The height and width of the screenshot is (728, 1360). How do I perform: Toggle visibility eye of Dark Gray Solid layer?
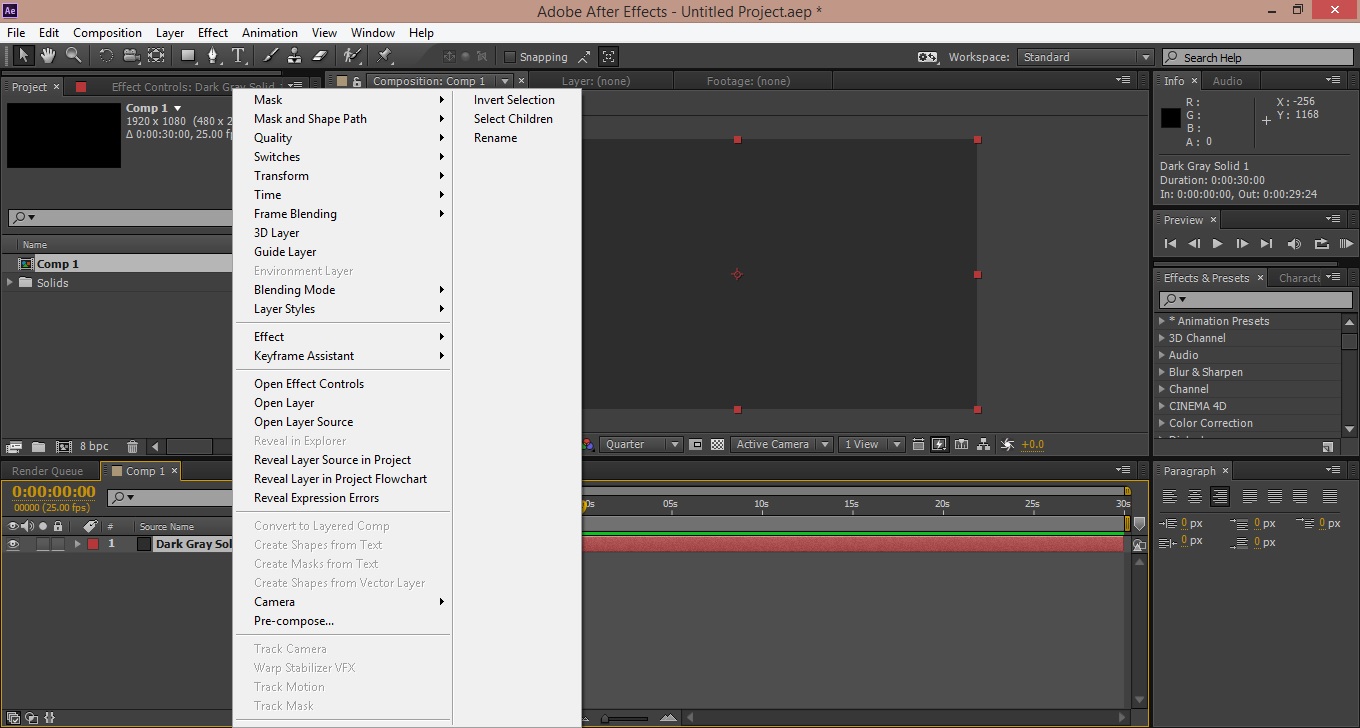click(x=14, y=544)
